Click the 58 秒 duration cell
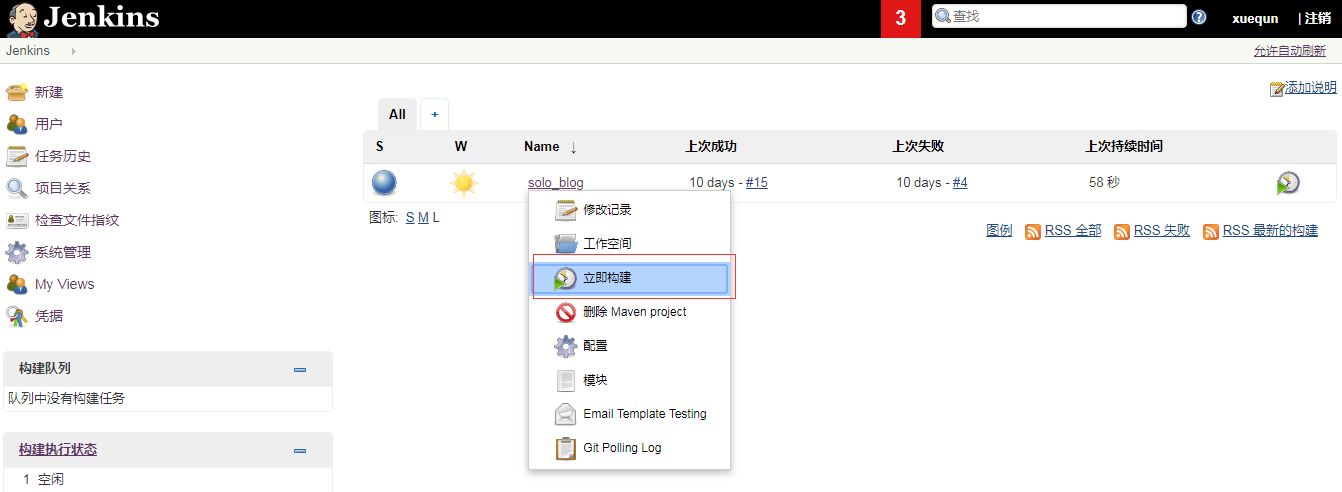 pyautogui.click(x=1104, y=183)
